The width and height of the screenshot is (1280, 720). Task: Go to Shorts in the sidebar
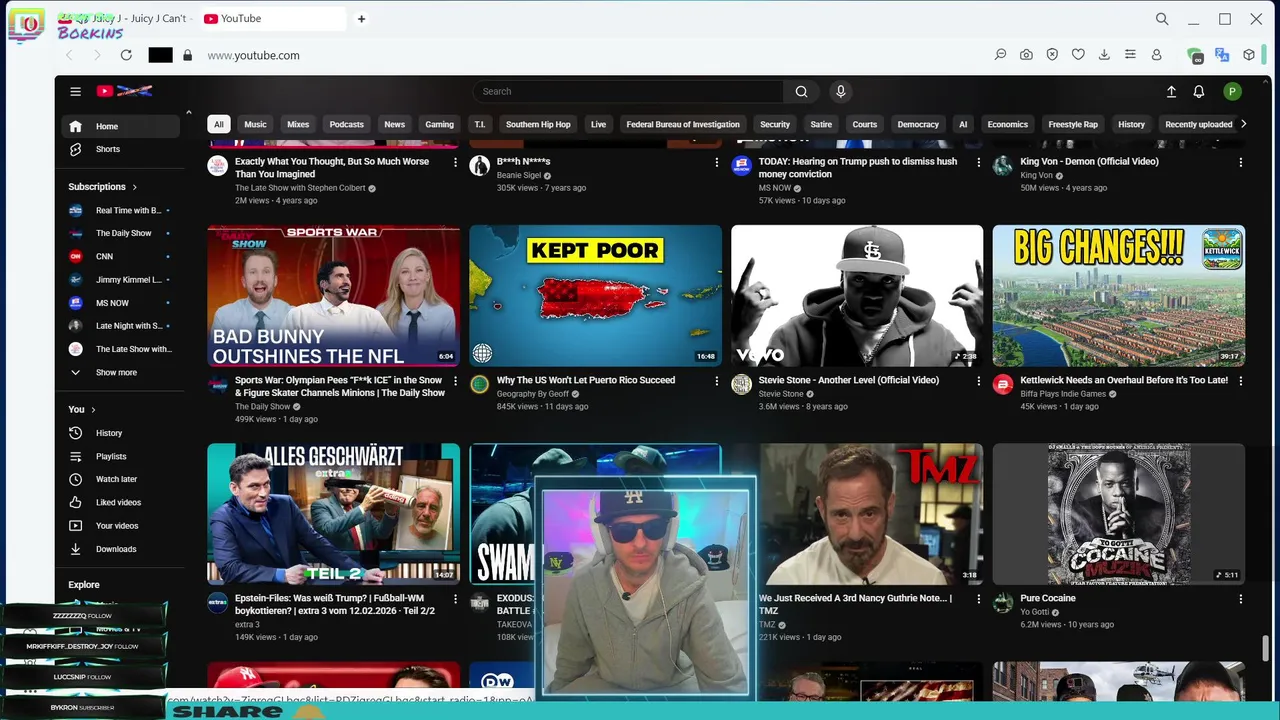point(107,149)
